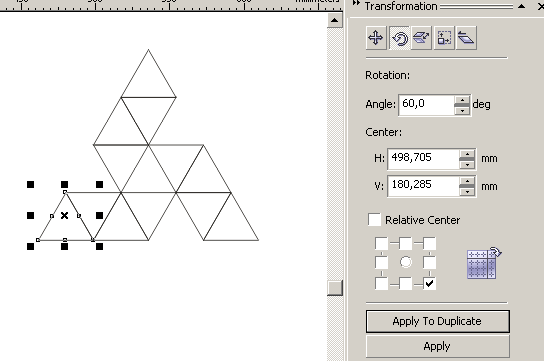Click the Center H value field
The width and height of the screenshot is (544, 361).
(x=424, y=159)
